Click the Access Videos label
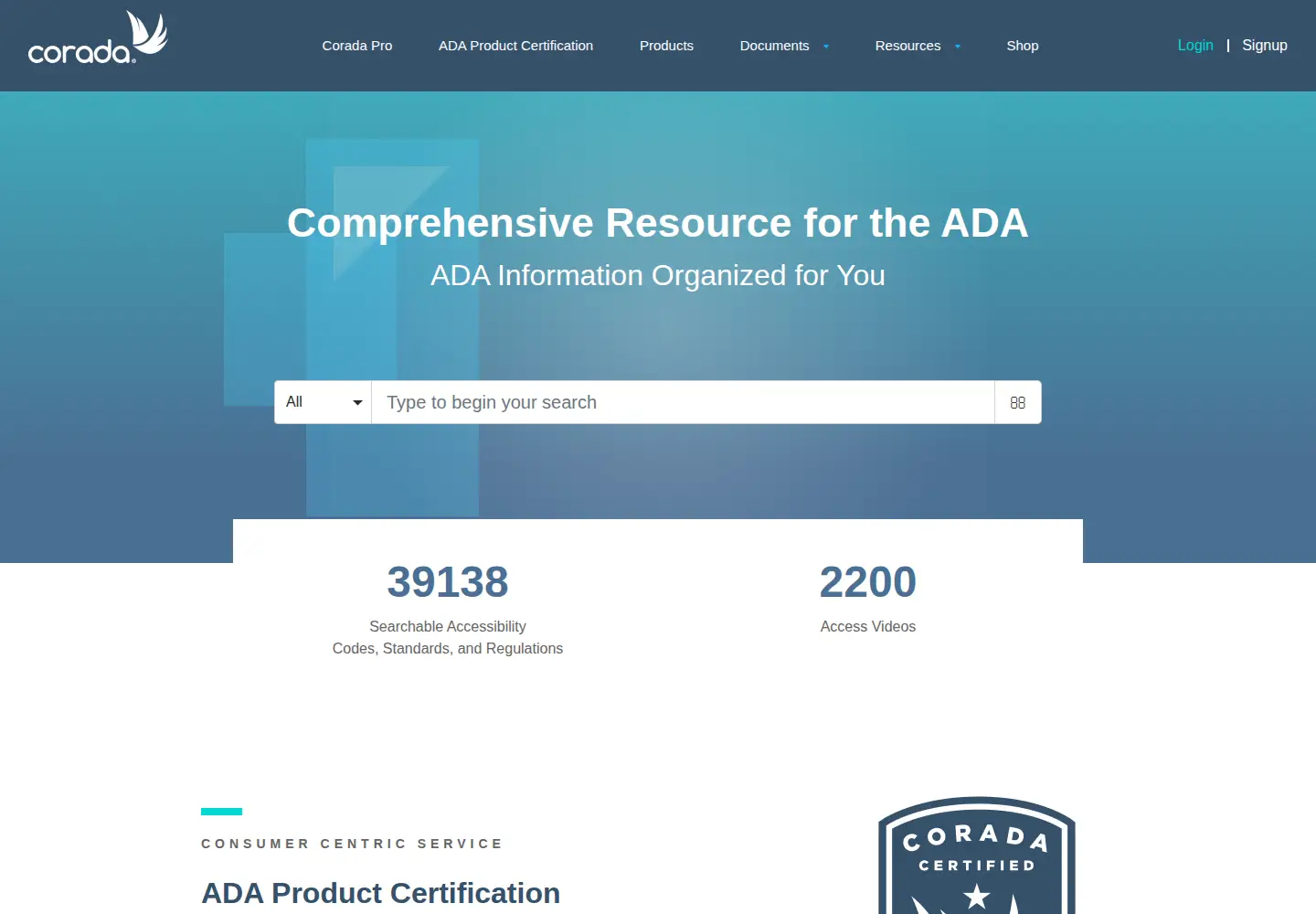The height and width of the screenshot is (914, 1316). [x=868, y=627]
